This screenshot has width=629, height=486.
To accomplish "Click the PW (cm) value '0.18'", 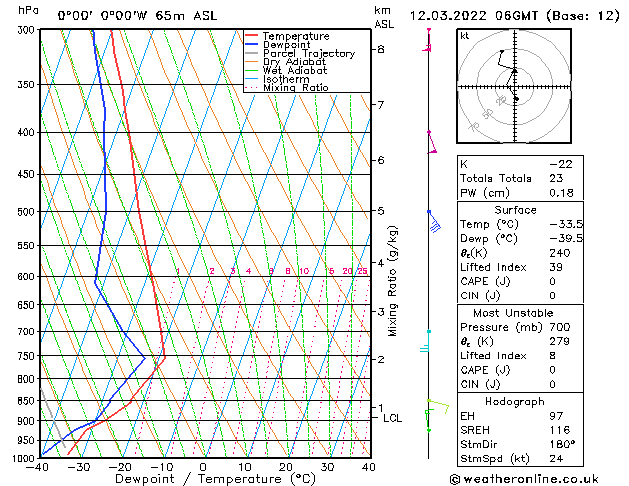I will click(561, 193).
